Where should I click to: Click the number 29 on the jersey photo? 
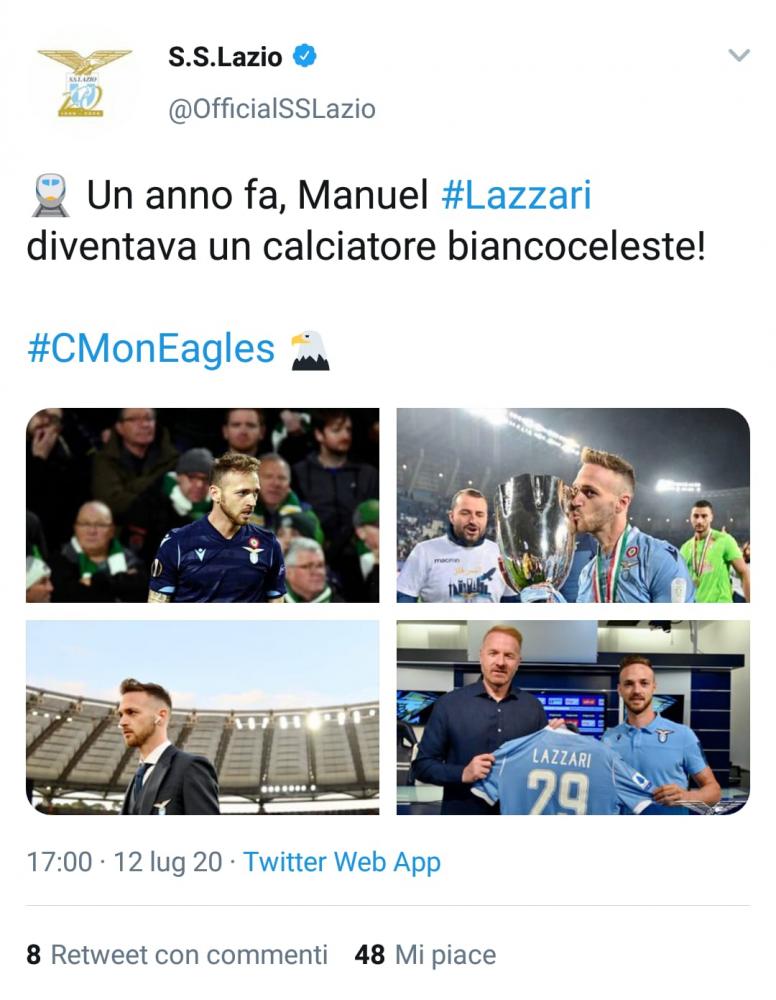(559, 792)
